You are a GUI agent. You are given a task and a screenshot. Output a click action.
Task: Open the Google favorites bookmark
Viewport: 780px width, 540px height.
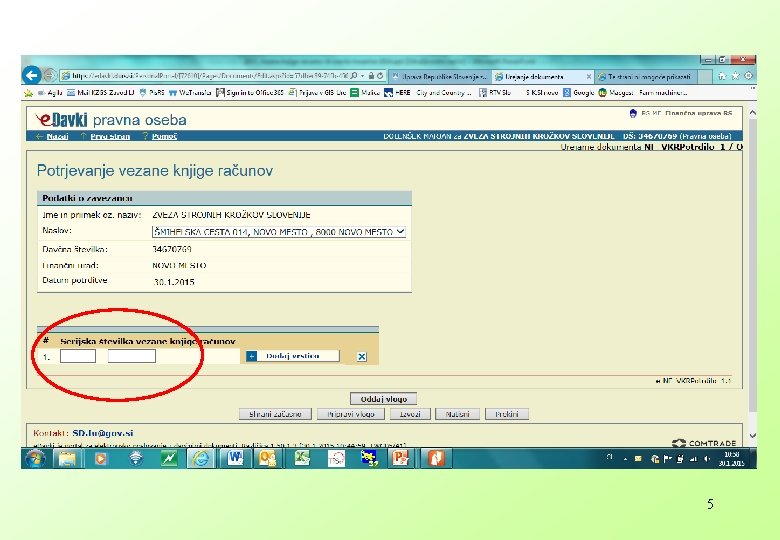[x=579, y=92]
